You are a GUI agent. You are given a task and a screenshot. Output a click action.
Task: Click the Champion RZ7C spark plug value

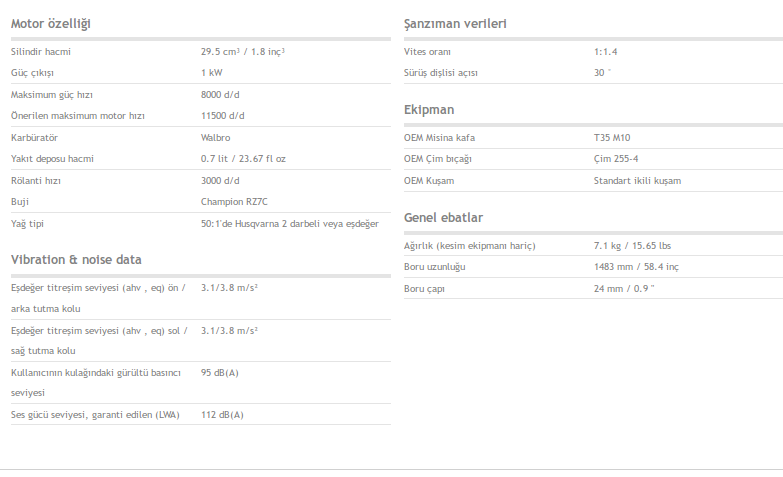click(234, 201)
